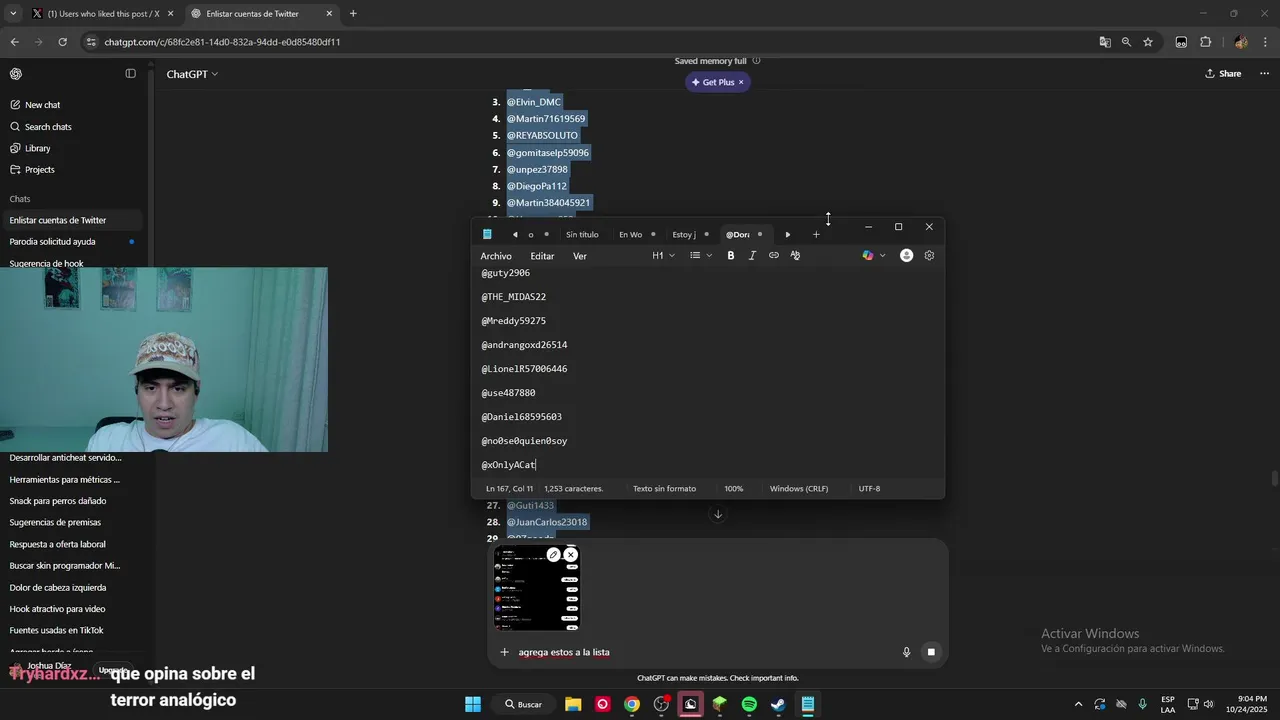
Task: Open the Editar menu
Action: (542, 256)
